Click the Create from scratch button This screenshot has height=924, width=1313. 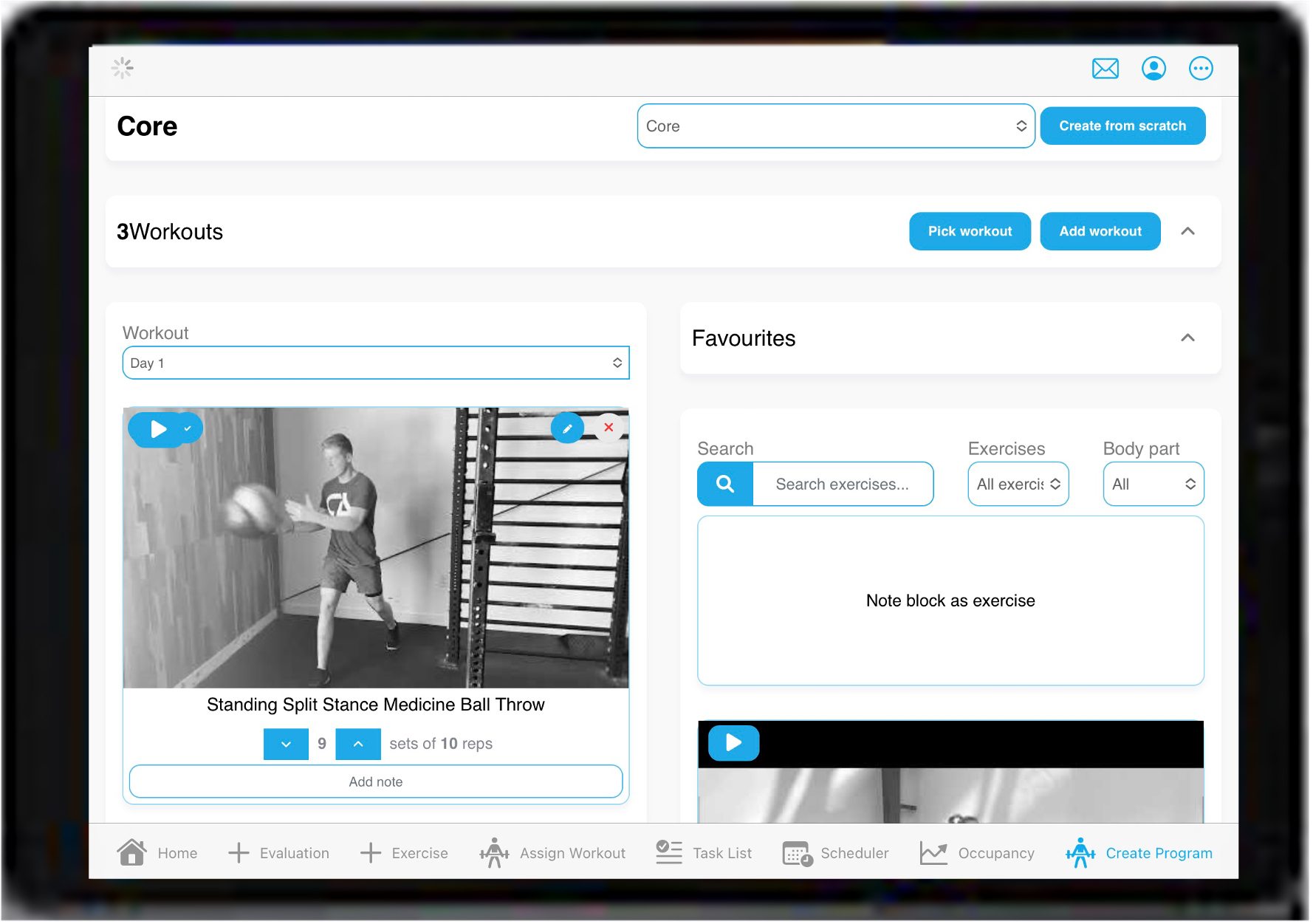pyautogui.click(x=1122, y=126)
